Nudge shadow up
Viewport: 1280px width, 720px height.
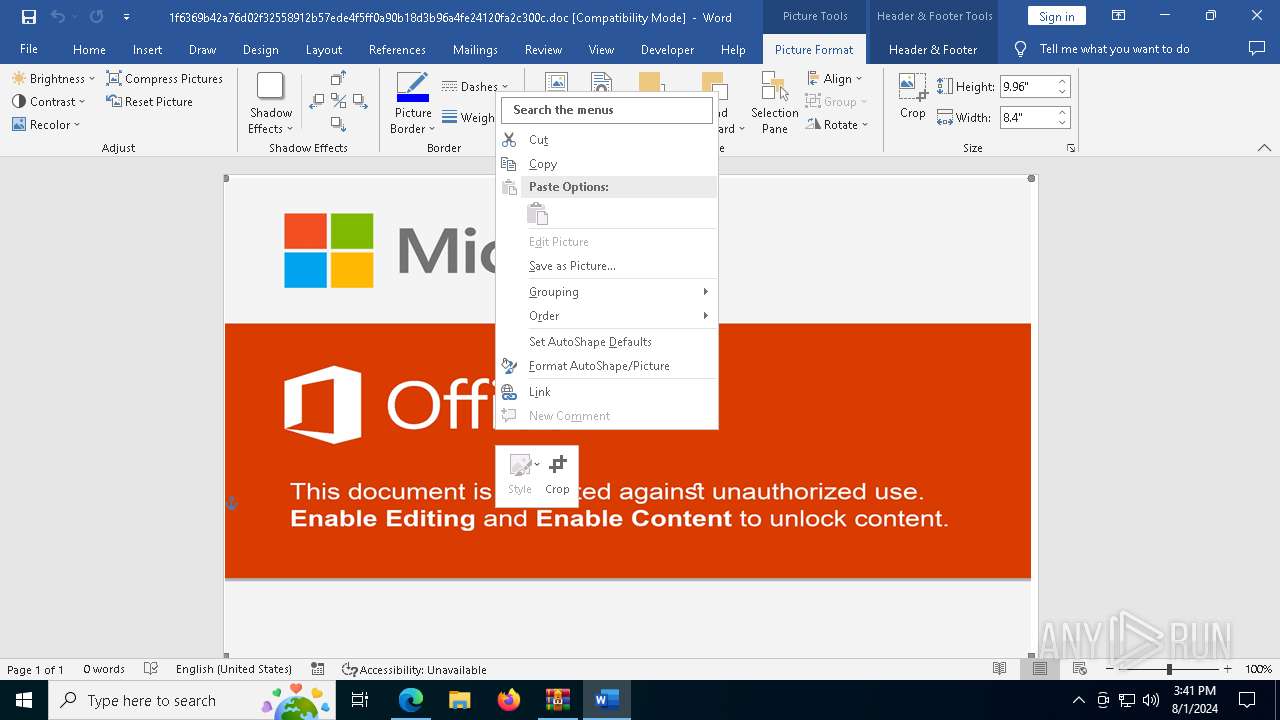coord(338,78)
